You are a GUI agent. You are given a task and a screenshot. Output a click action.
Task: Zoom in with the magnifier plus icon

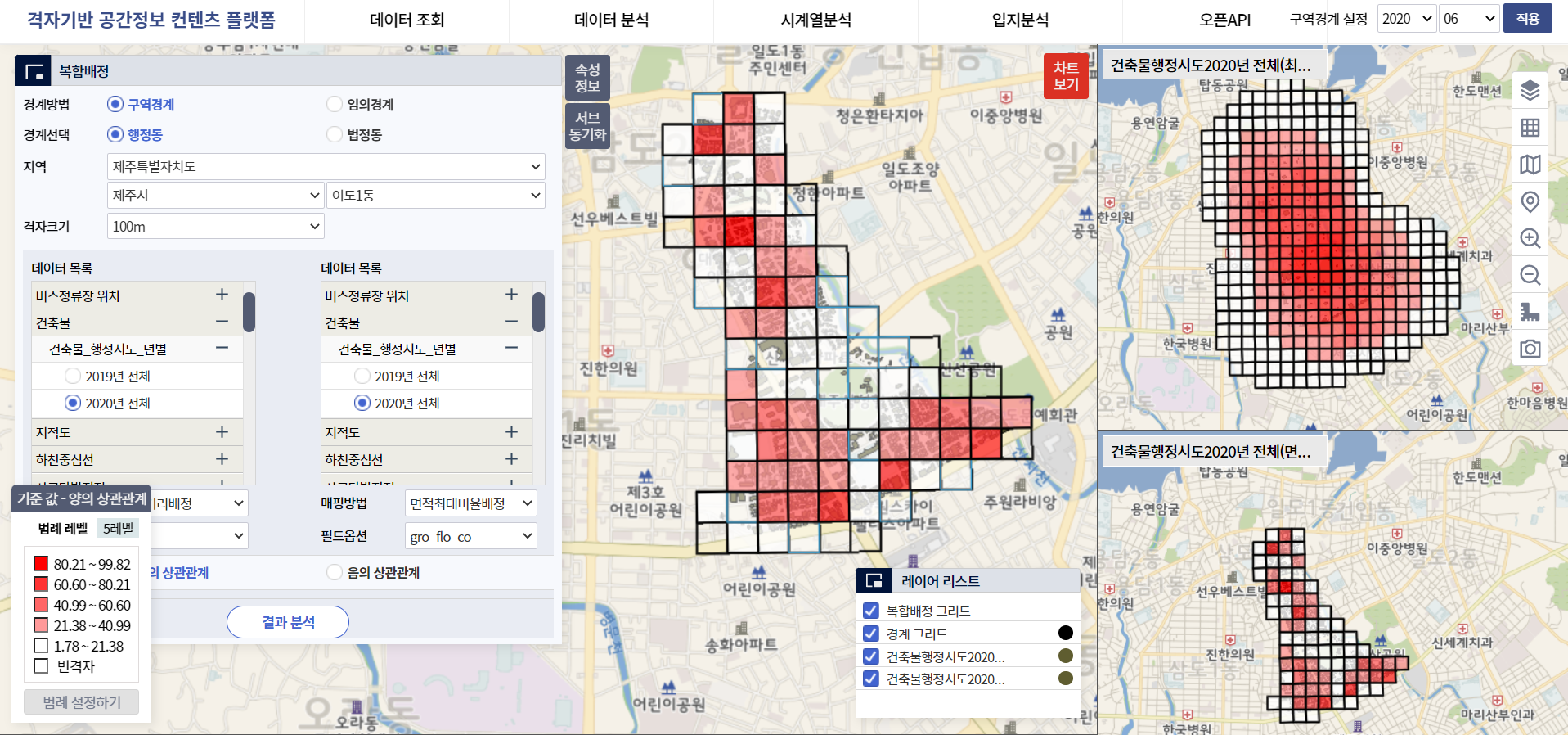1530,238
